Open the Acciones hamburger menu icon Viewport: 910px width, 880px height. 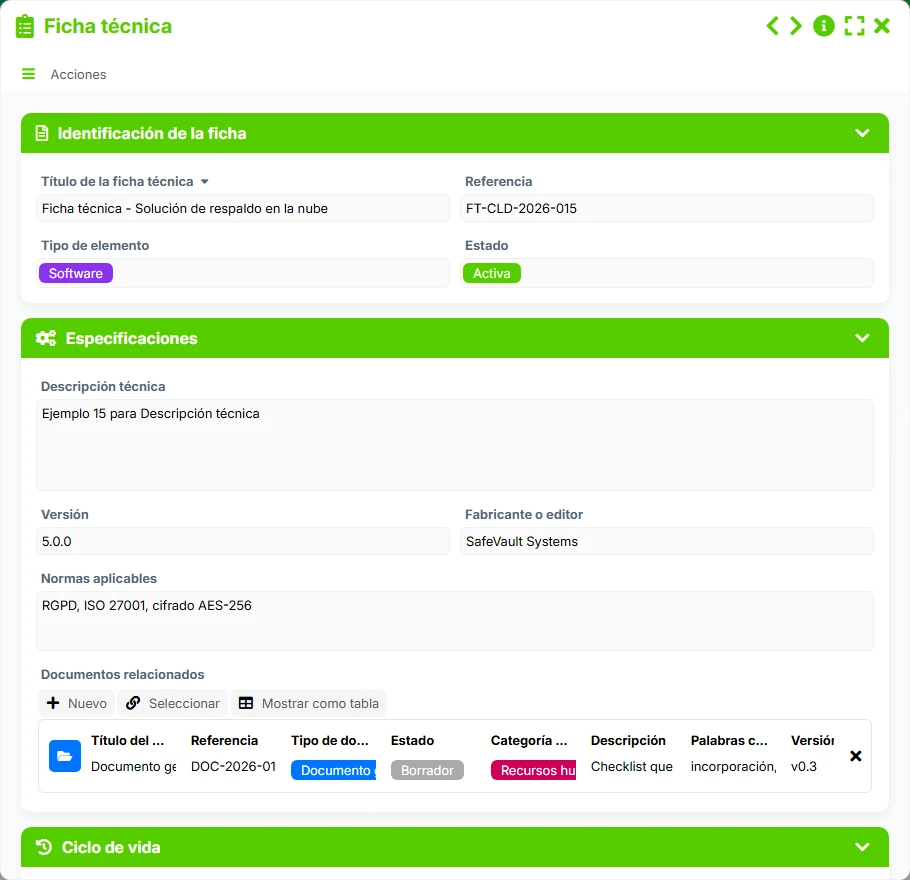[28, 74]
